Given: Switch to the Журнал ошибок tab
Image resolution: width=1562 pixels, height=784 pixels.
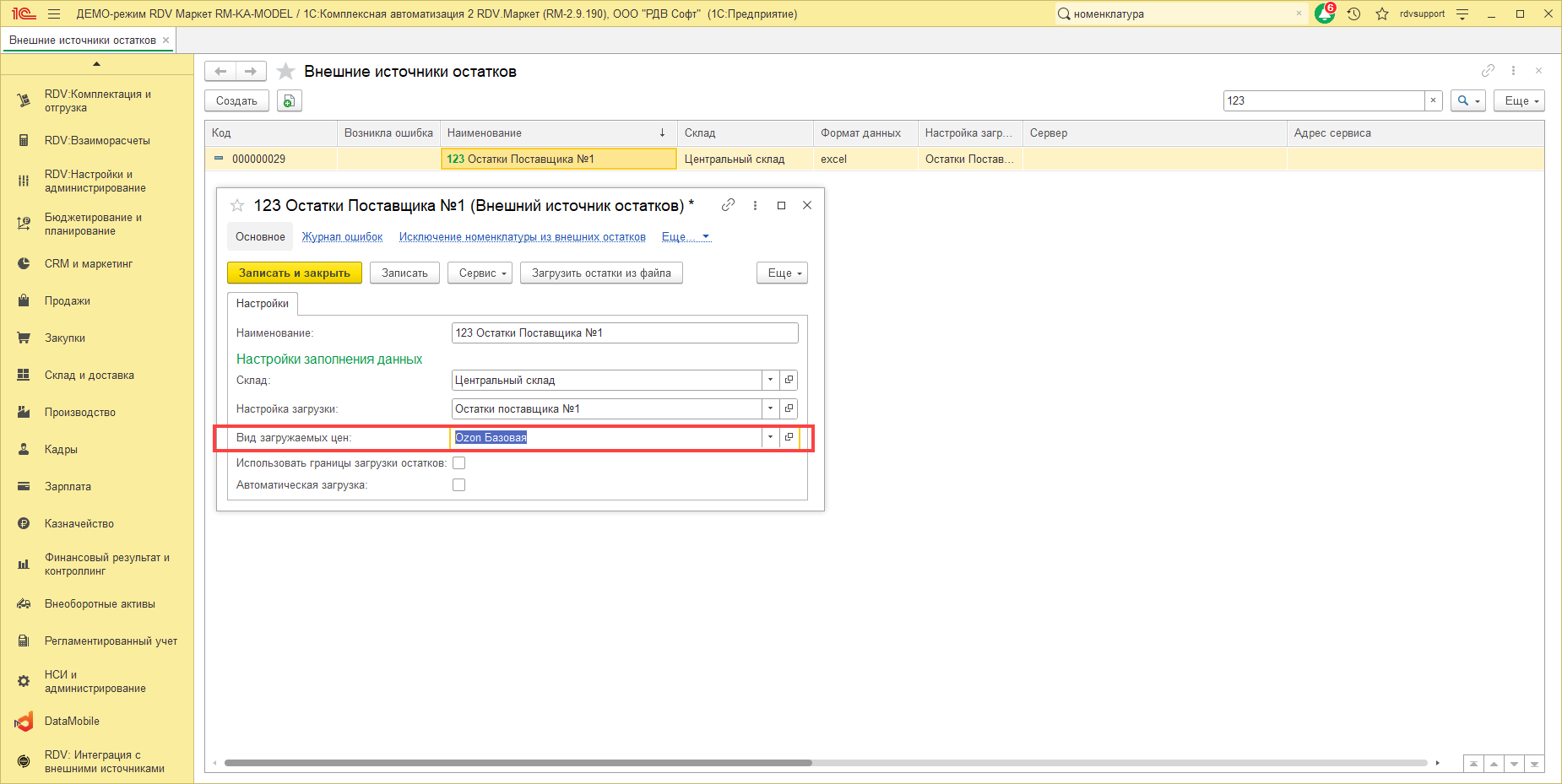Looking at the screenshot, I should [342, 237].
